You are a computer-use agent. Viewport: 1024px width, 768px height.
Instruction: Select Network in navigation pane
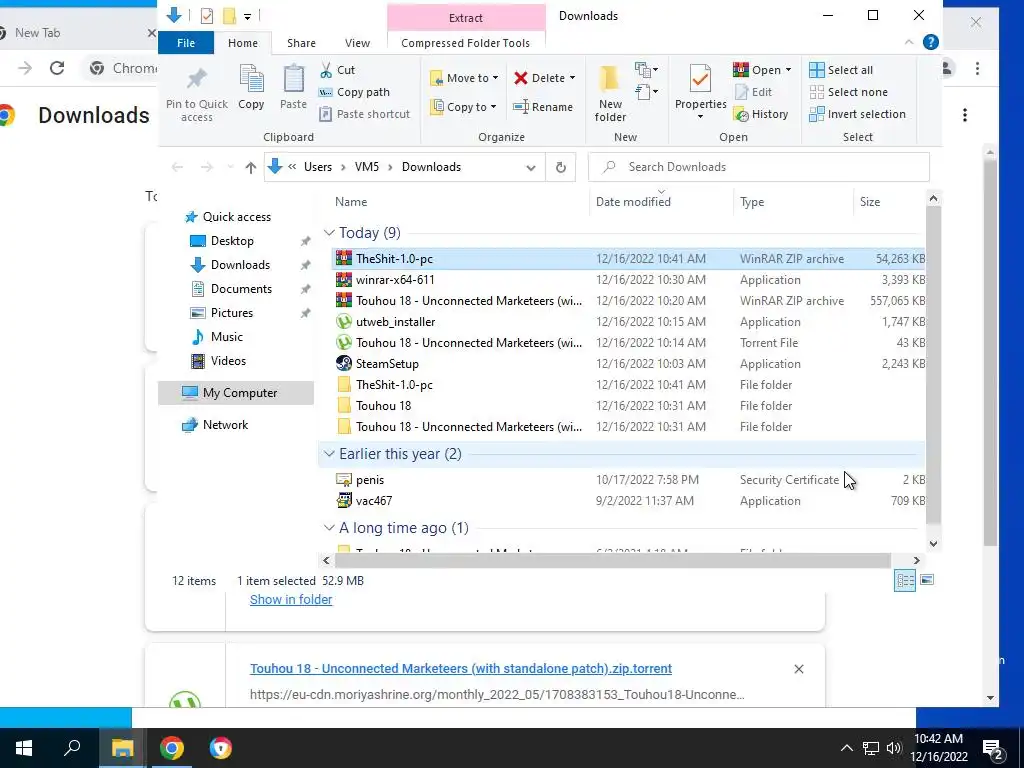225,425
